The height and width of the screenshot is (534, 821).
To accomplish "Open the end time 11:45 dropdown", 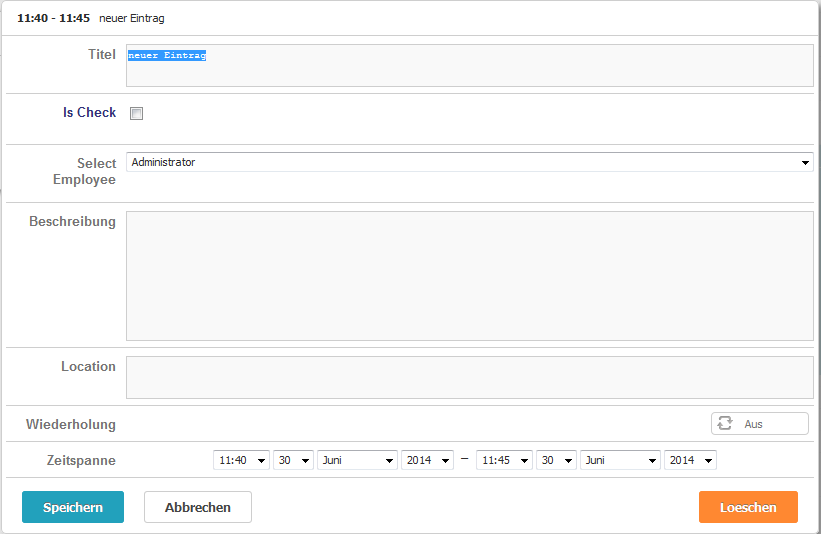I will tap(504, 460).
